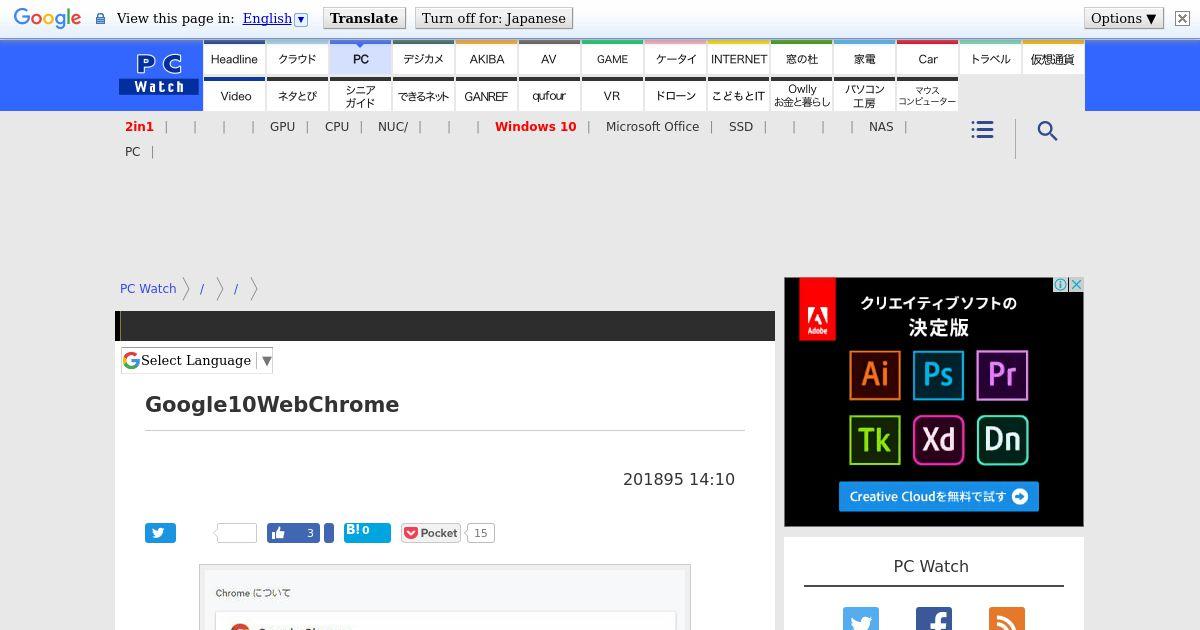Close the Google Translate bar
The width and height of the screenshot is (1200, 630).
pyautogui.click(x=1182, y=19)
